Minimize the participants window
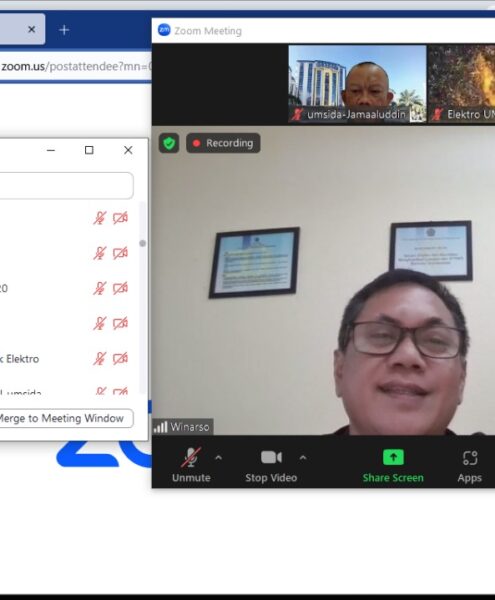Image resolution: width=495 pixels, height=600 pixels. (51, 150)
